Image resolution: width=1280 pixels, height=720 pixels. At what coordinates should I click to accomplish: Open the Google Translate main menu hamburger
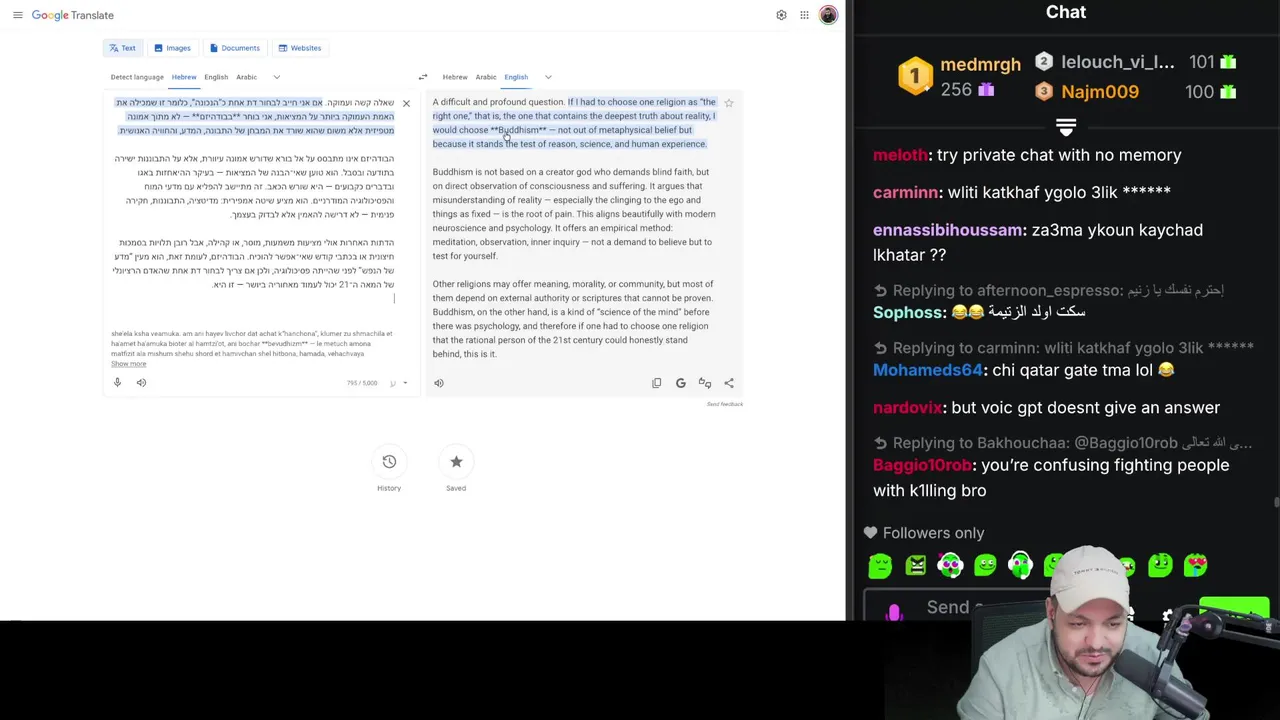click(x=17, y=15)
